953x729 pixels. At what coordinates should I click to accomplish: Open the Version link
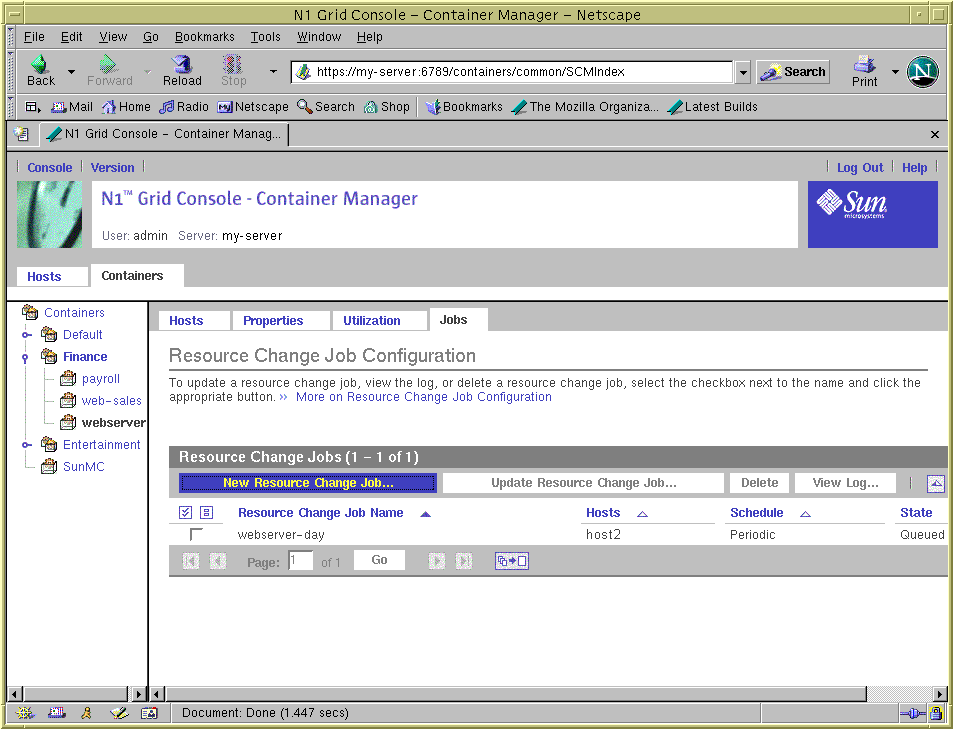(x=112, y=168)
